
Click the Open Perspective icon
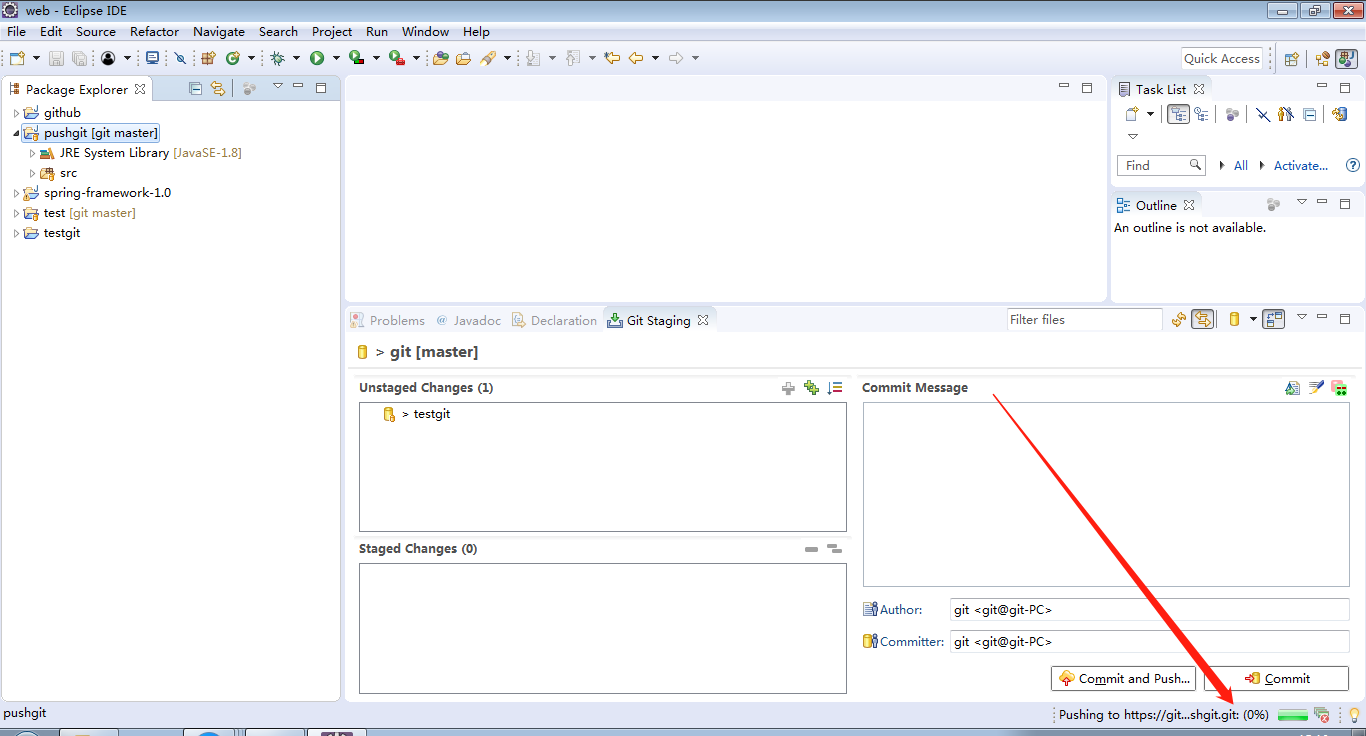coord(1291,58)
